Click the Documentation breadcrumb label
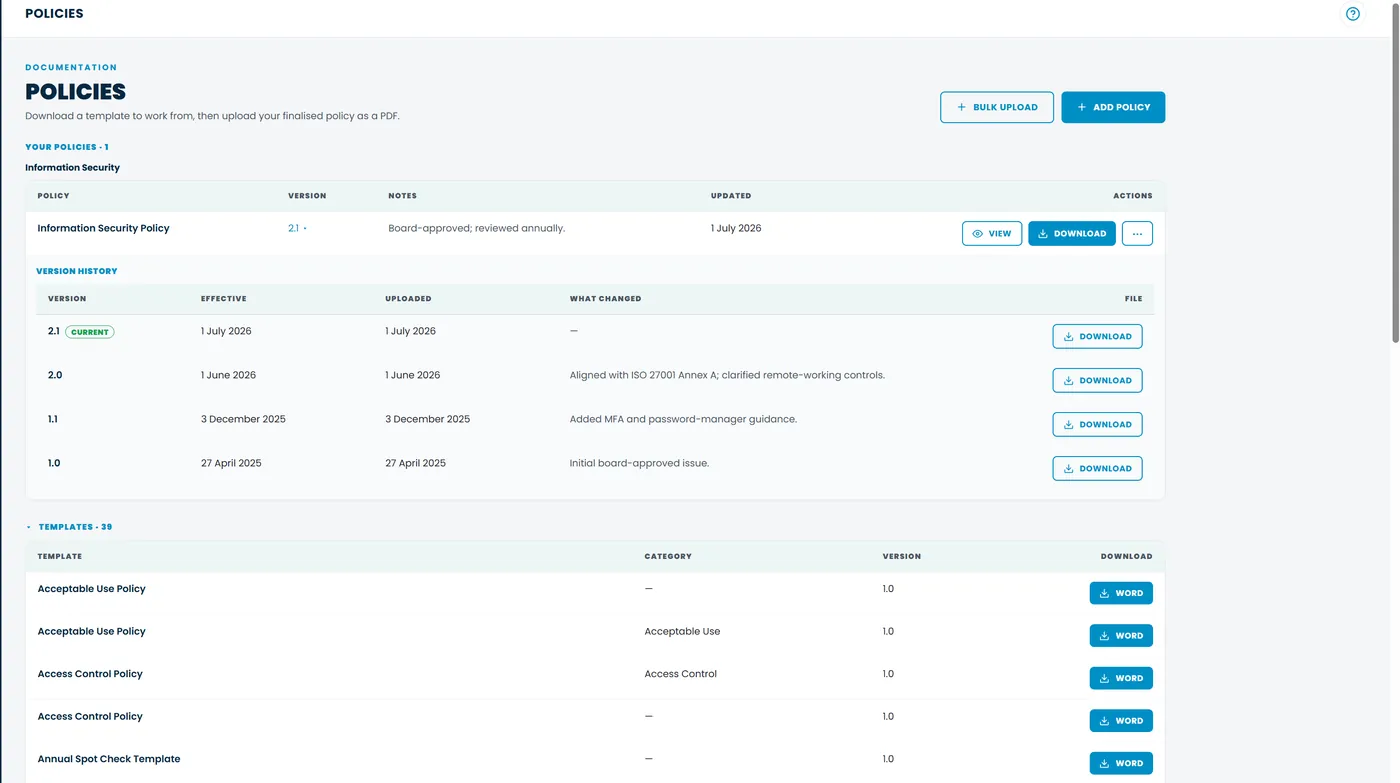 [x=71, y=68]
